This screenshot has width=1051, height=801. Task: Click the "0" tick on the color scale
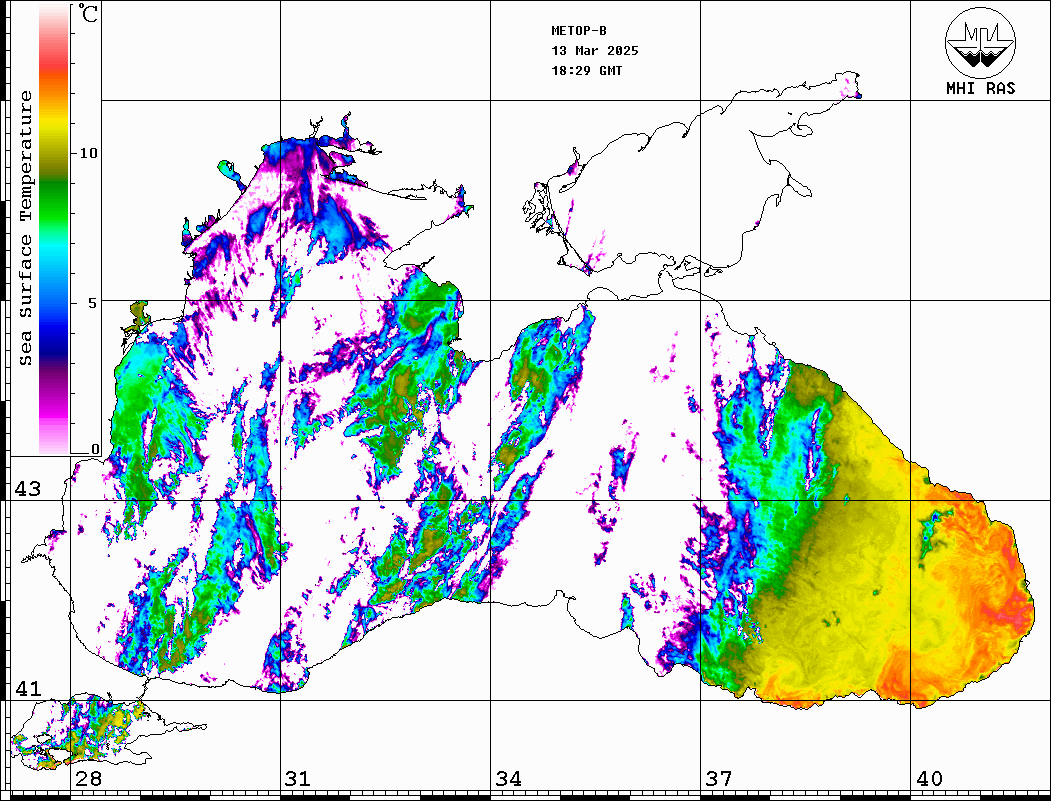pos(95,450)
